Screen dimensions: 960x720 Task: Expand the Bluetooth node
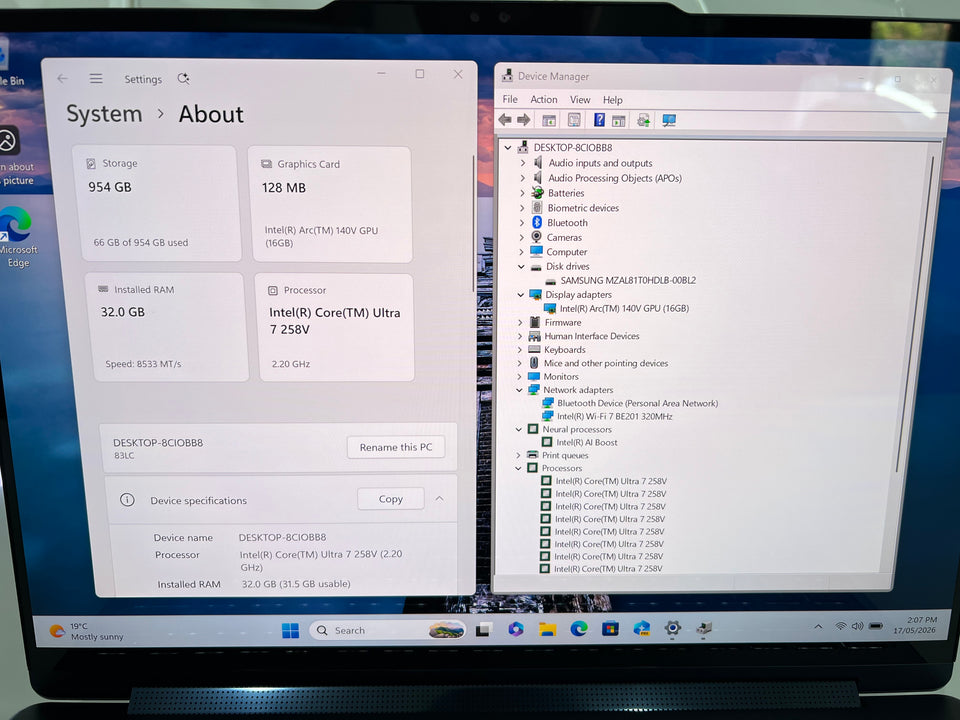pos(522,223)
